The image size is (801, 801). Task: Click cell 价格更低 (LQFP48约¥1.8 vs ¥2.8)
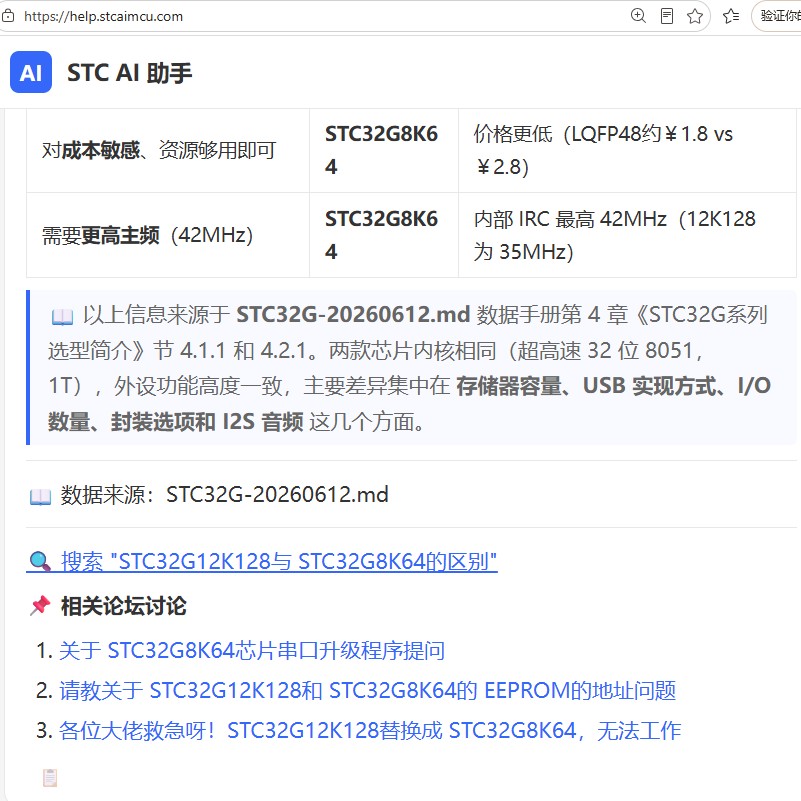[x=627, y=150]
